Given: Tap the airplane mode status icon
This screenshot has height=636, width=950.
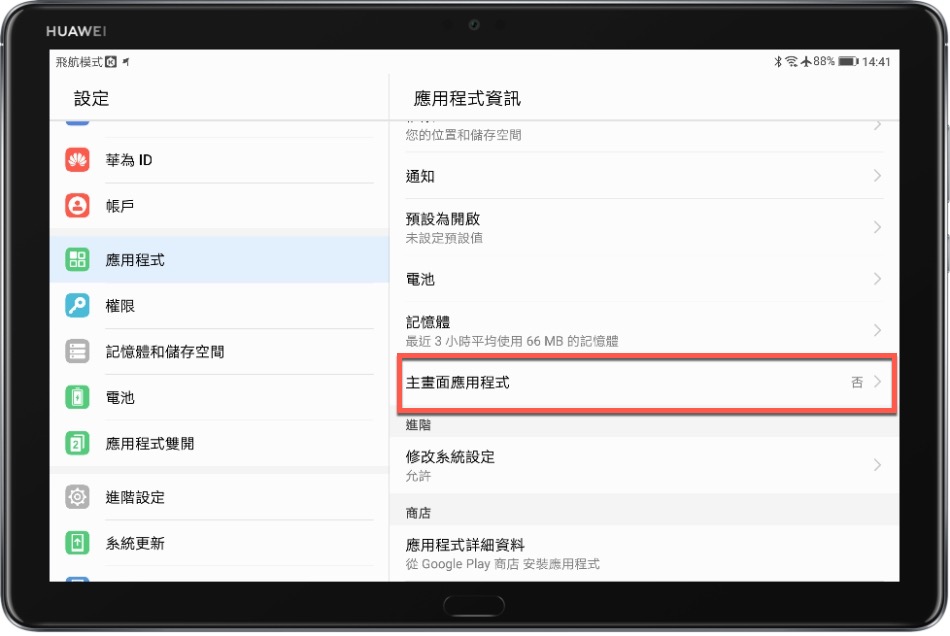Looking at the screenshot, I should point(806,61).
